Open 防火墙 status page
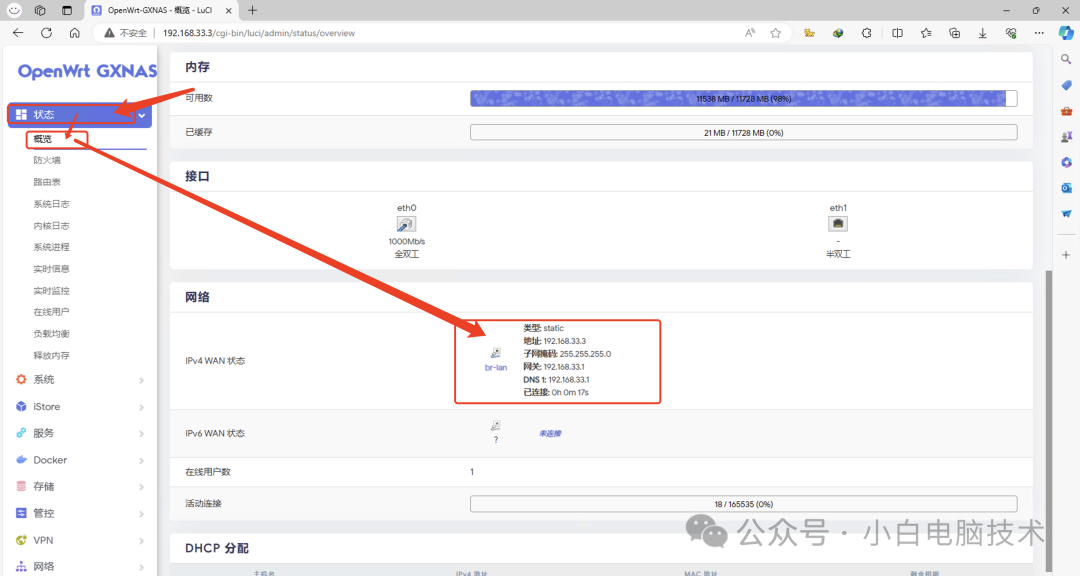The image size is (1080, 576). (47, 160)
